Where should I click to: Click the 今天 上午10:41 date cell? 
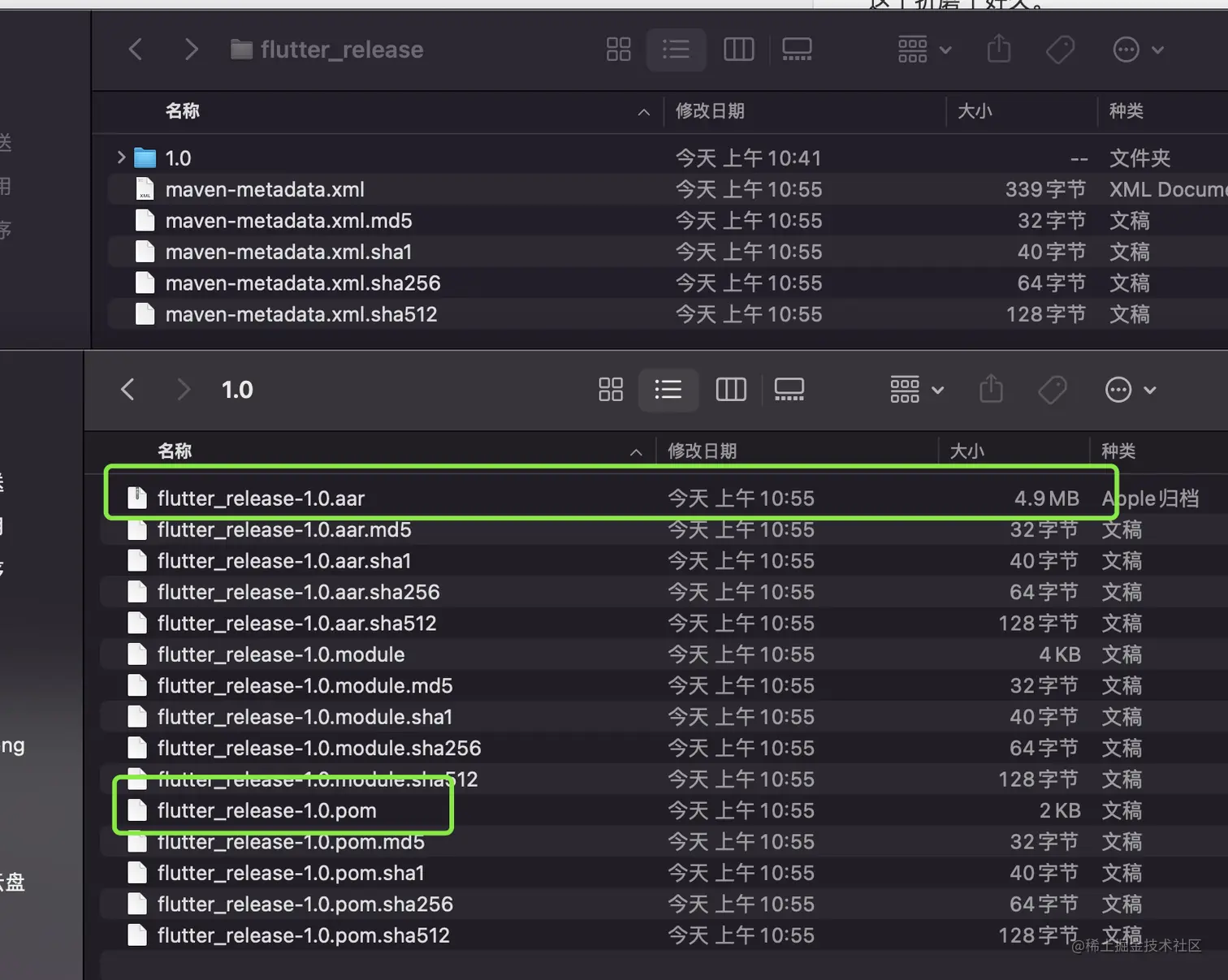coord(749,158)
